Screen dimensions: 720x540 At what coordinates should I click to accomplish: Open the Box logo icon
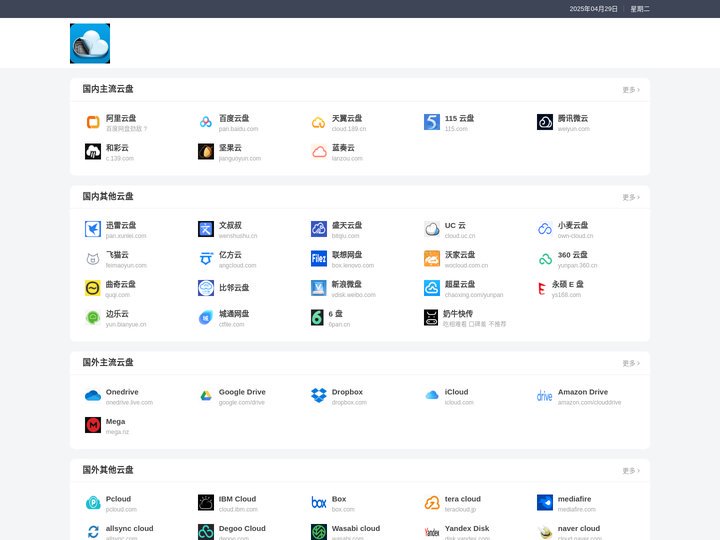[319, 503]
